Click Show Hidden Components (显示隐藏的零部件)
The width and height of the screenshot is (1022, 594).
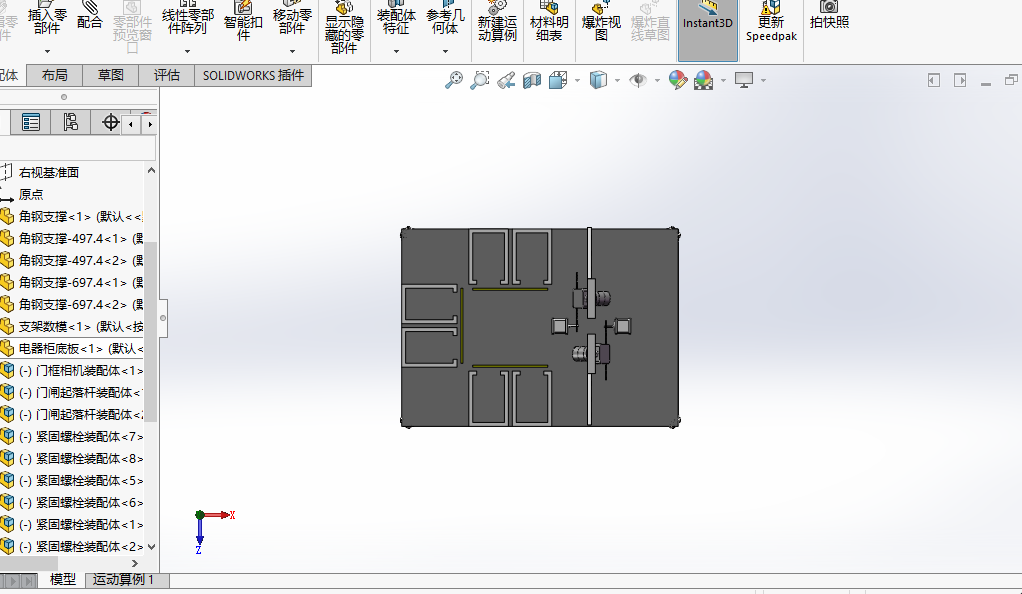click(344, 29)
